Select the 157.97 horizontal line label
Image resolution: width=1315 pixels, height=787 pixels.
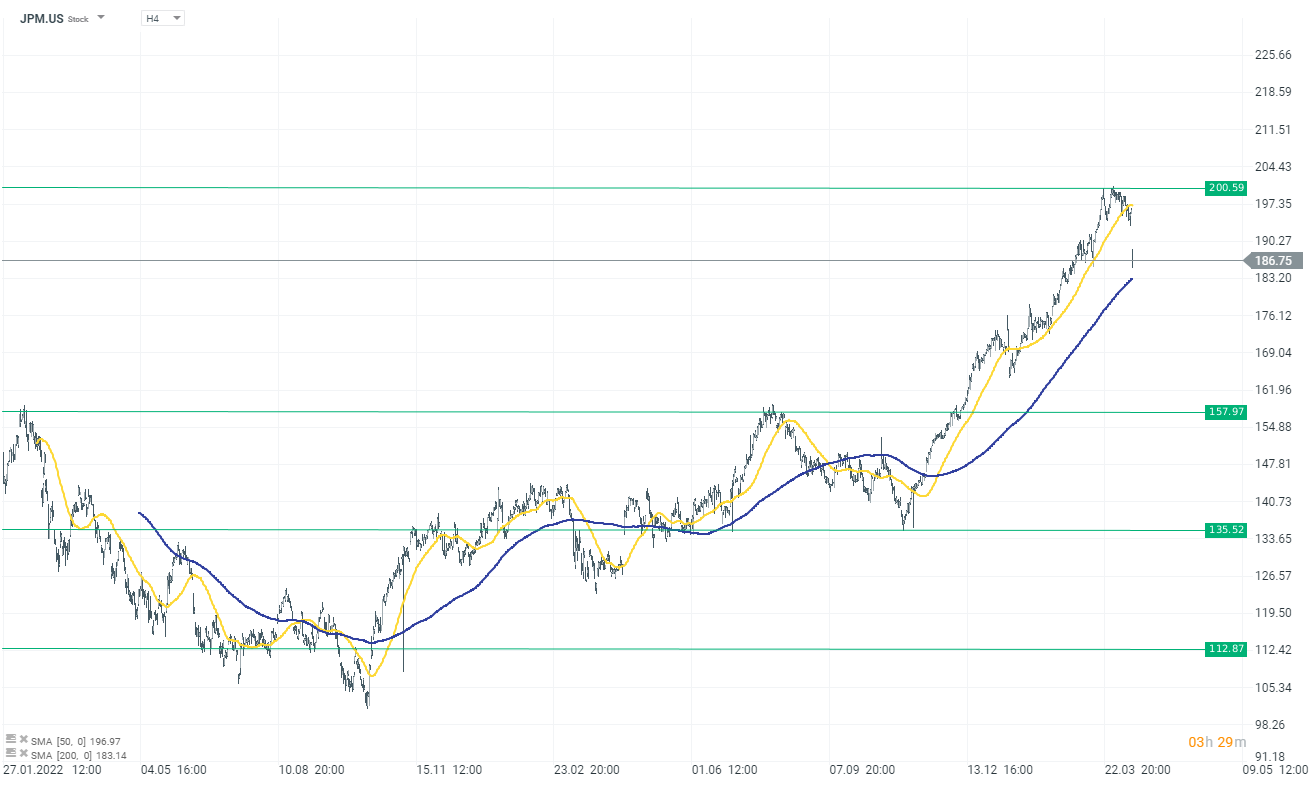click(x=1226, y=412)
